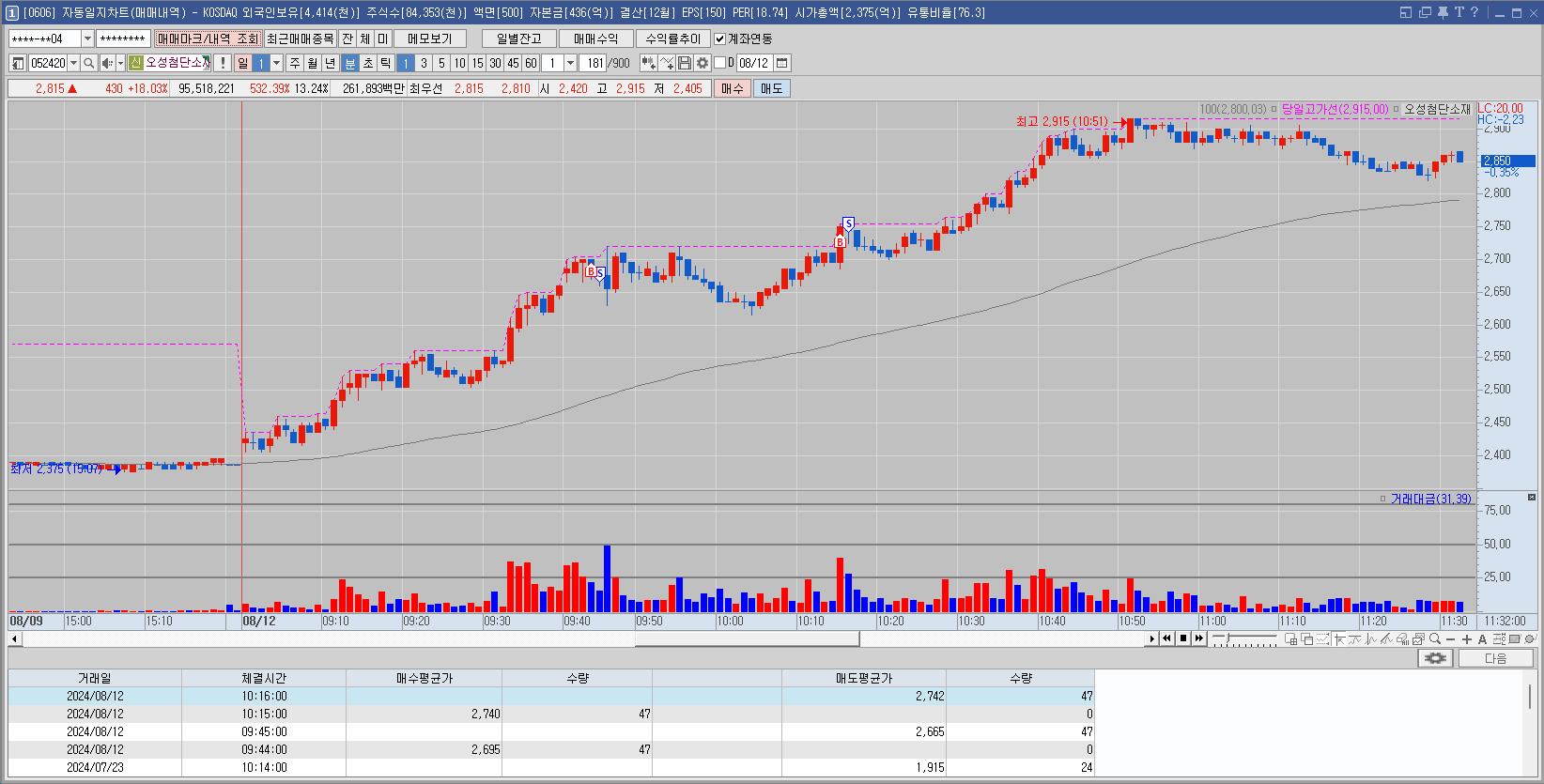Click the 다음 next button
The height and width of the screenshot is (784, 1544).
[1495, 658]
